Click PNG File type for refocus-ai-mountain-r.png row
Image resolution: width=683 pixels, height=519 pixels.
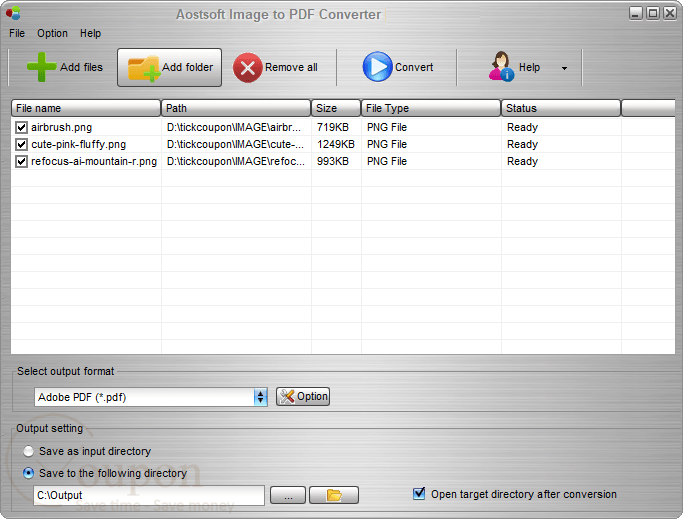point(387,161)
